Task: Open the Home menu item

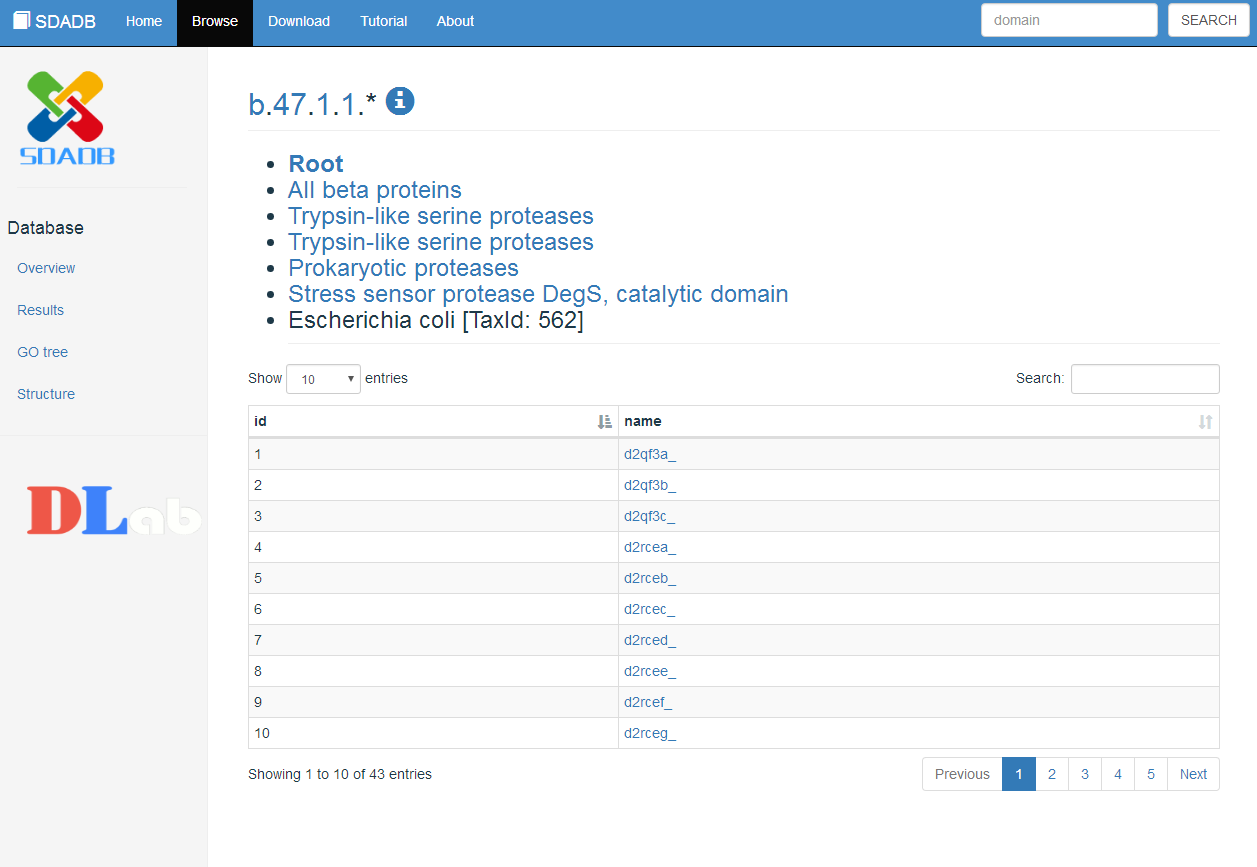Action: 144,22
